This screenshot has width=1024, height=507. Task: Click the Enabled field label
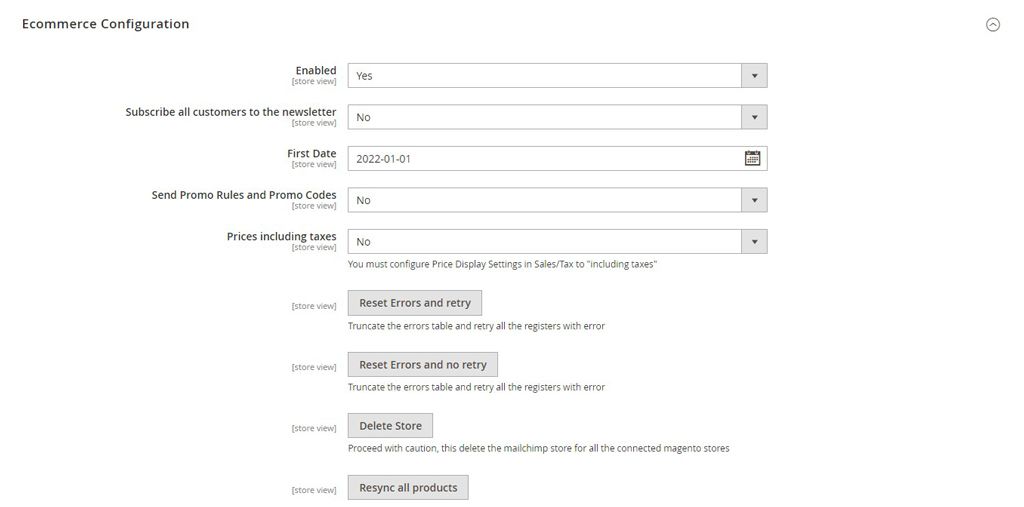point(316,71)
